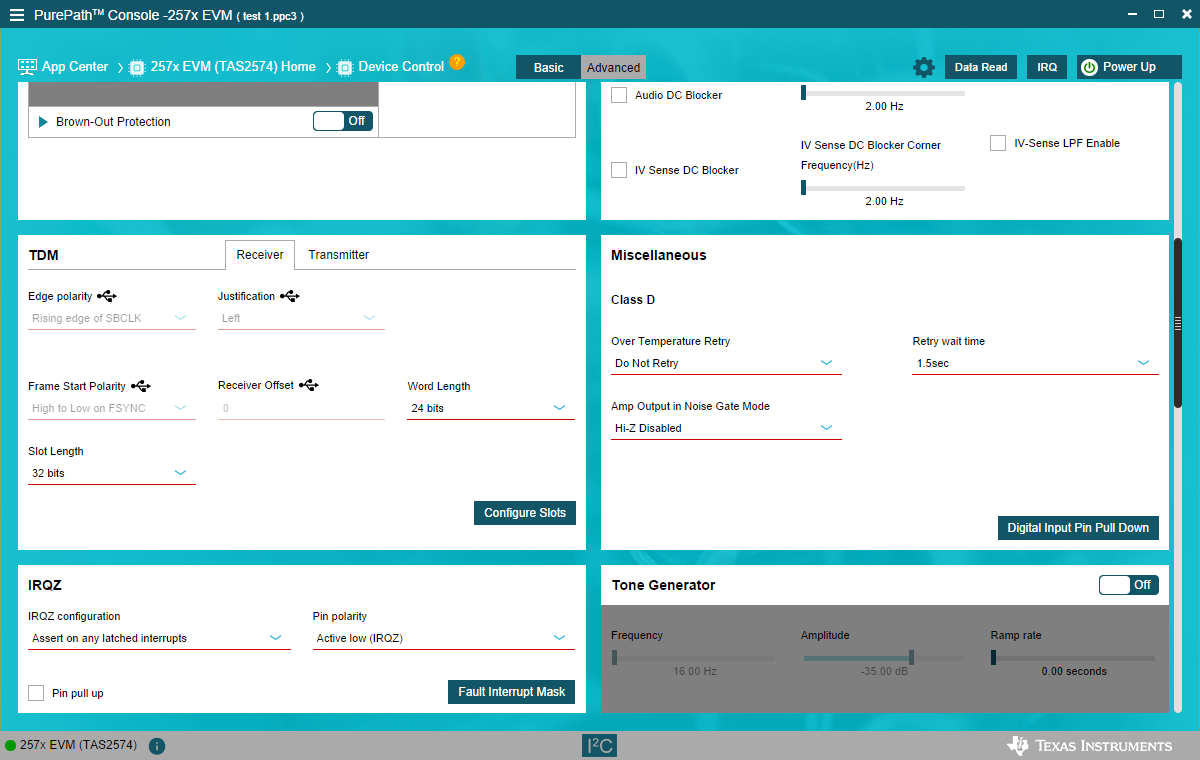Open the Frame Start Polarity dropdown

click(112, 408)
